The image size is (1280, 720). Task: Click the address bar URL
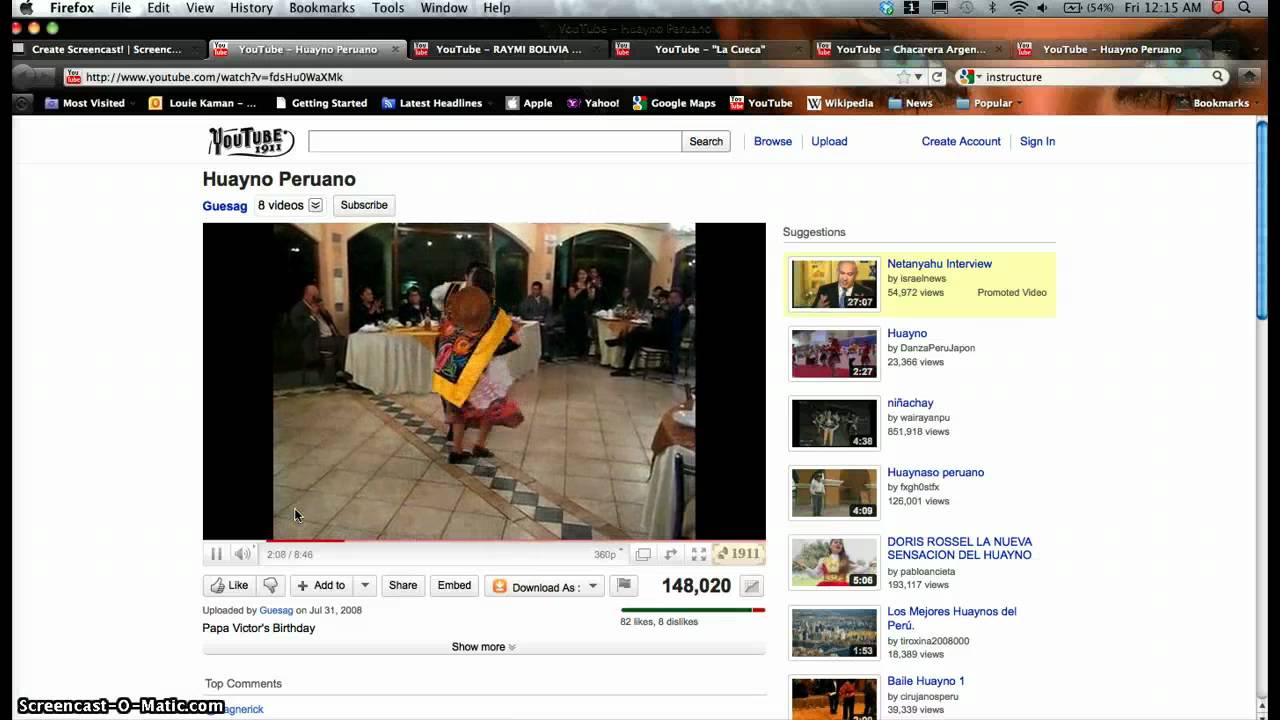(214, 77)
